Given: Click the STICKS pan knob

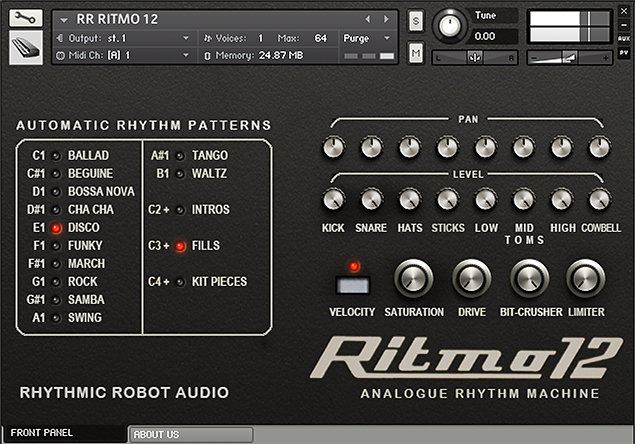Looking at the screenshot, I should 447,147.
